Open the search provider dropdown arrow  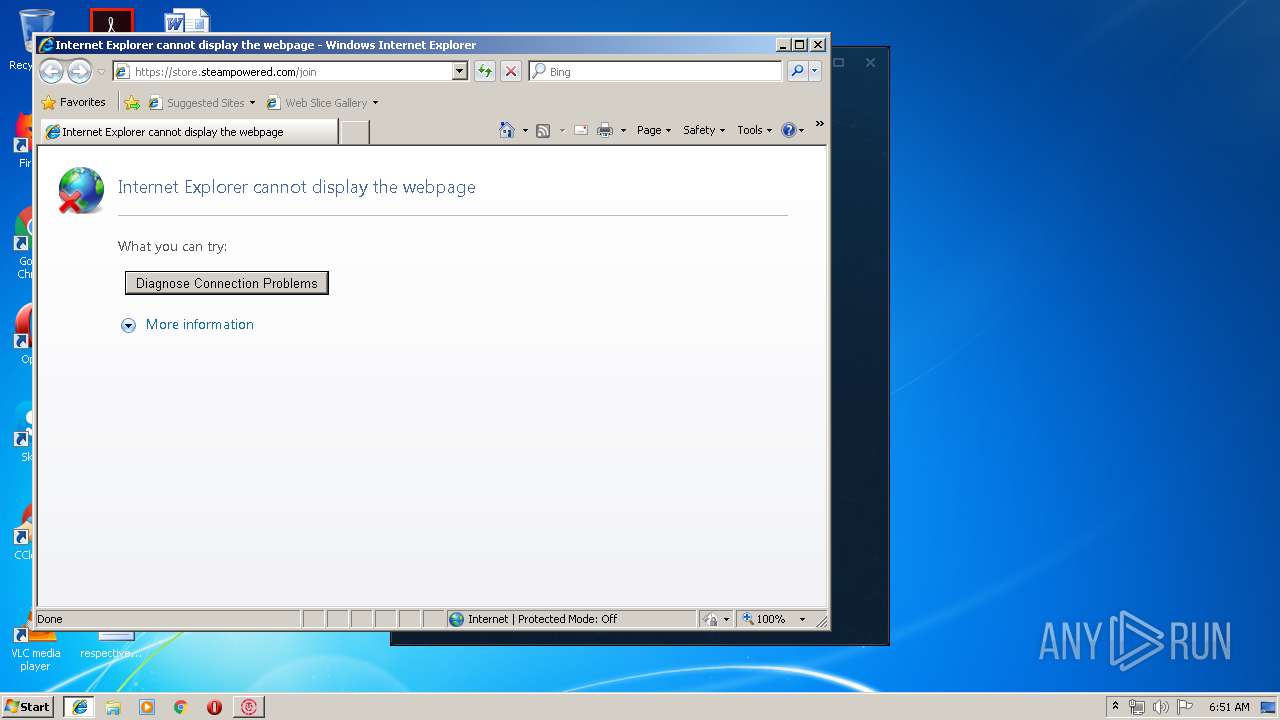pos(815,71)
